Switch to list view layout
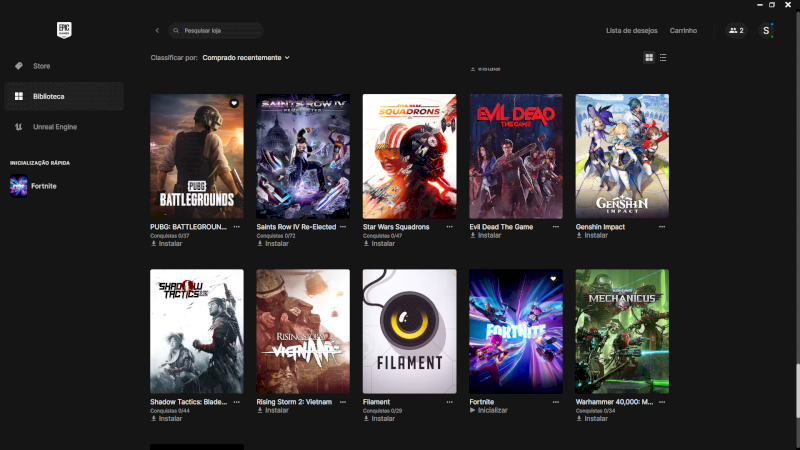 coord(663,58)
